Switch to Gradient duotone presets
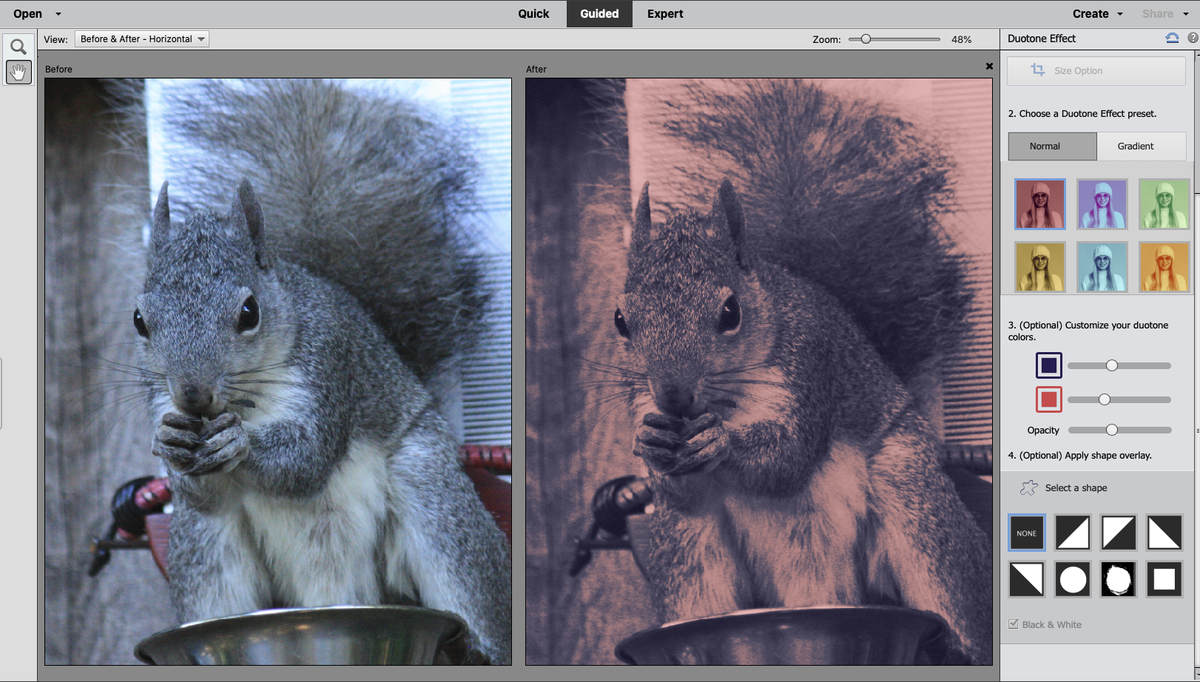 pos(1142,146)
